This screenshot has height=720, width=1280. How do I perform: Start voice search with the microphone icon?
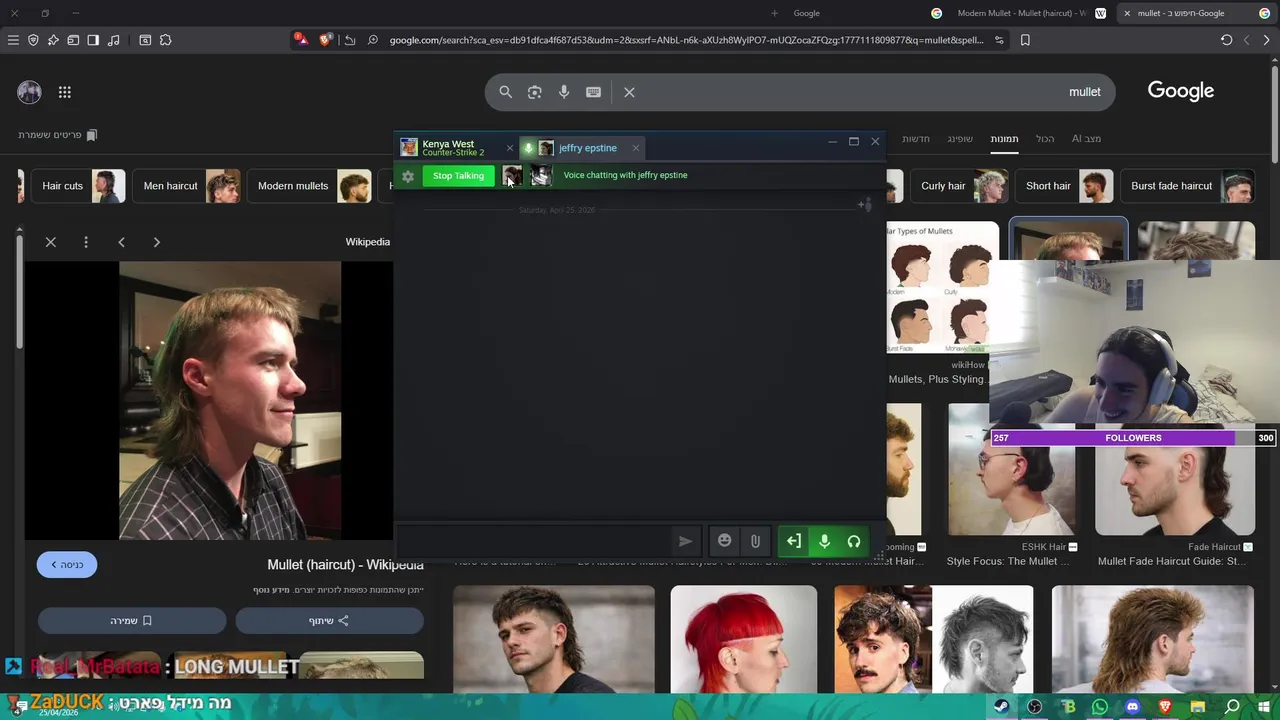click(x=564, y=92)
